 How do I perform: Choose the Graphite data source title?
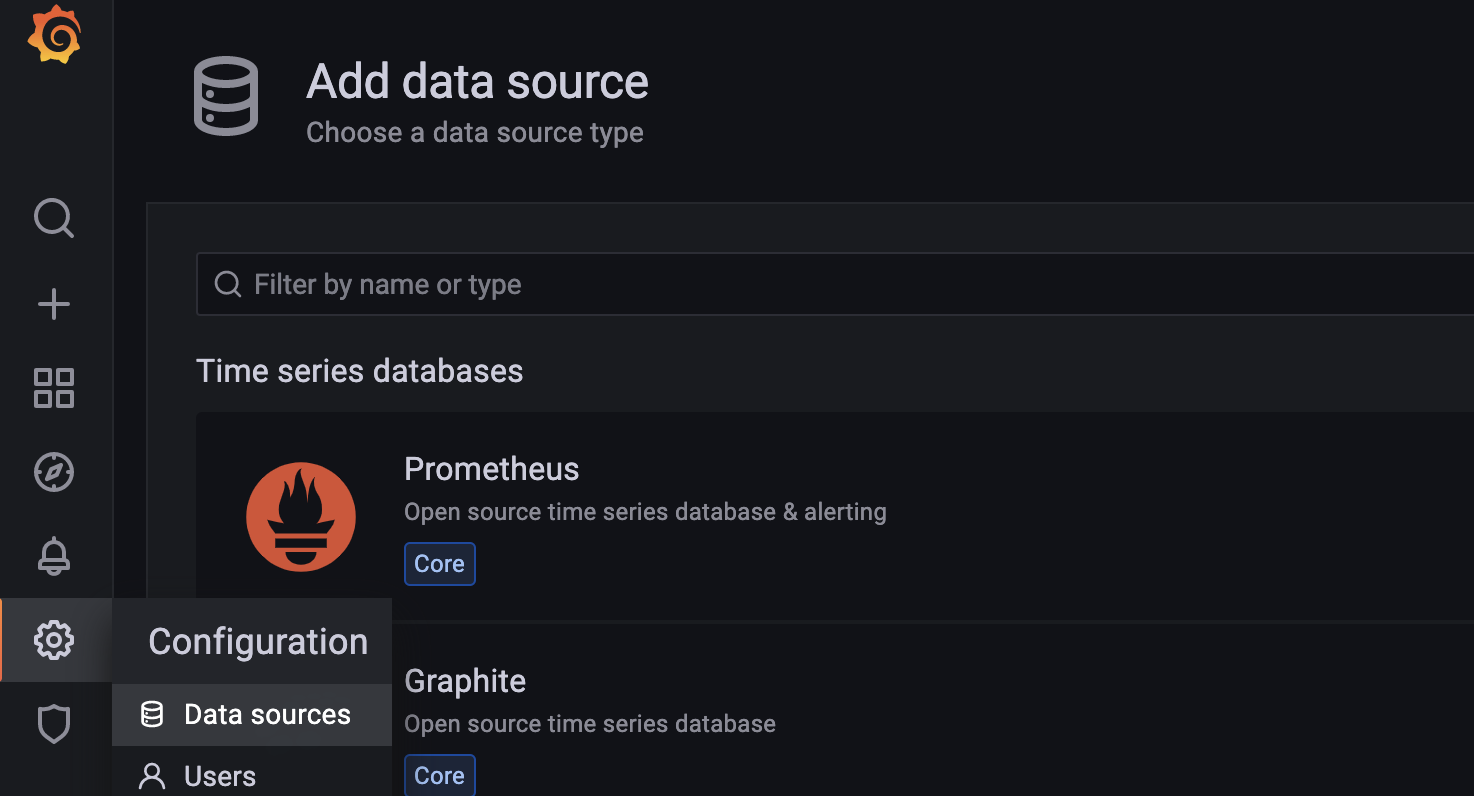pyautogui.click(x=465, y=681)
